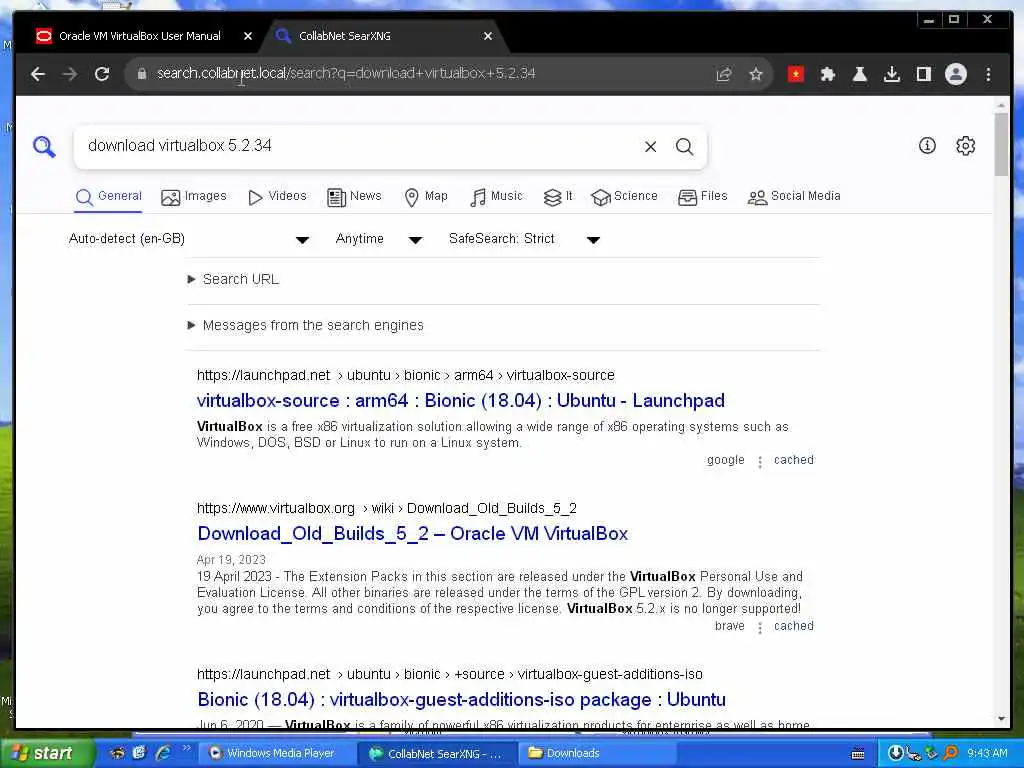
Task: Switch to Music search category
Action: (x=496, y=197)
